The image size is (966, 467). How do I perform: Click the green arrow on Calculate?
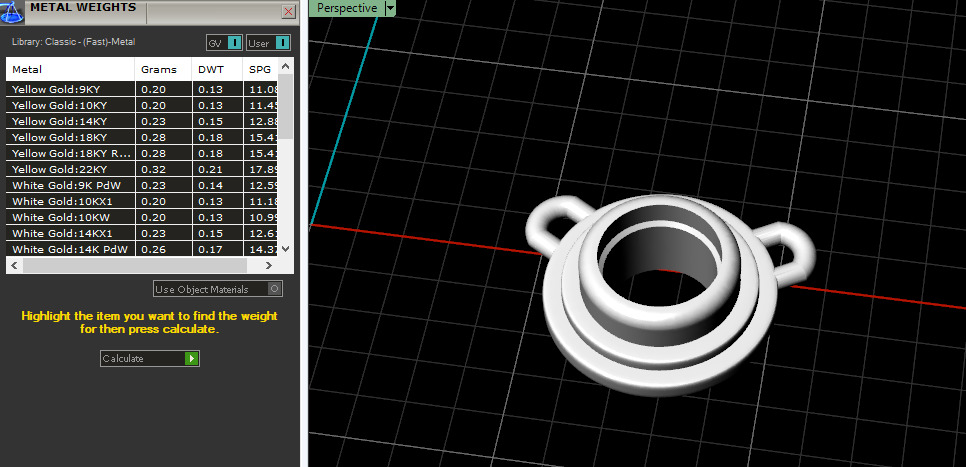click(x=192, y=359)
